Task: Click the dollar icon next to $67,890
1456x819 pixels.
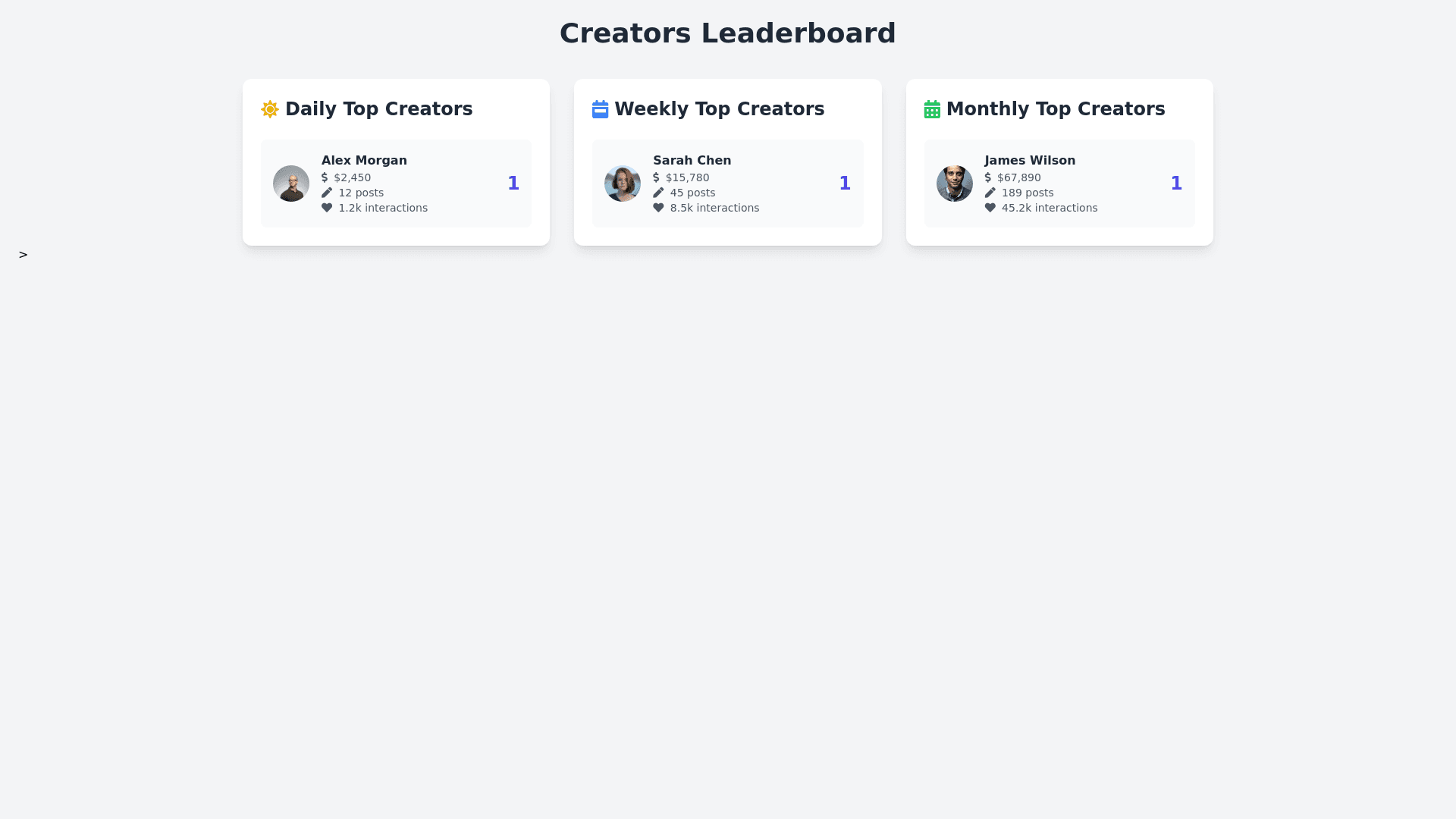Action: click(988, 177)
